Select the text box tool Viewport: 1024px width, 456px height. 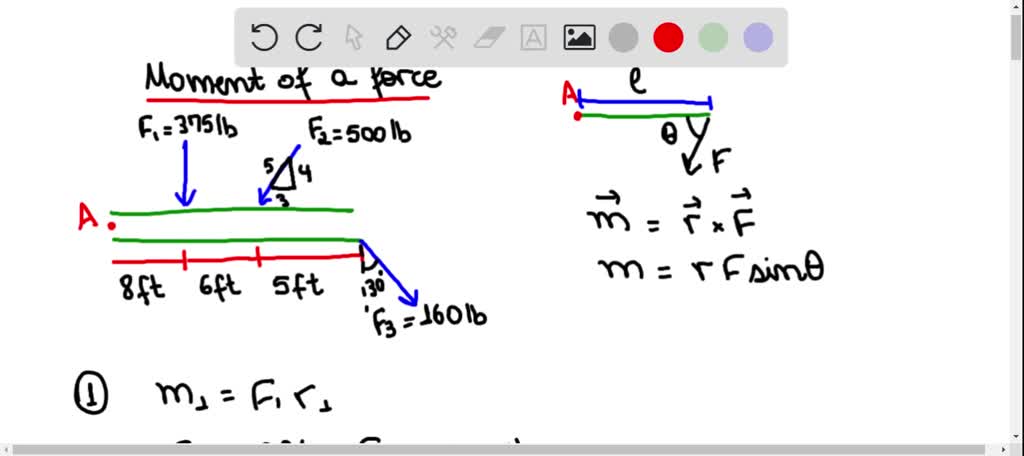point(533,38)
